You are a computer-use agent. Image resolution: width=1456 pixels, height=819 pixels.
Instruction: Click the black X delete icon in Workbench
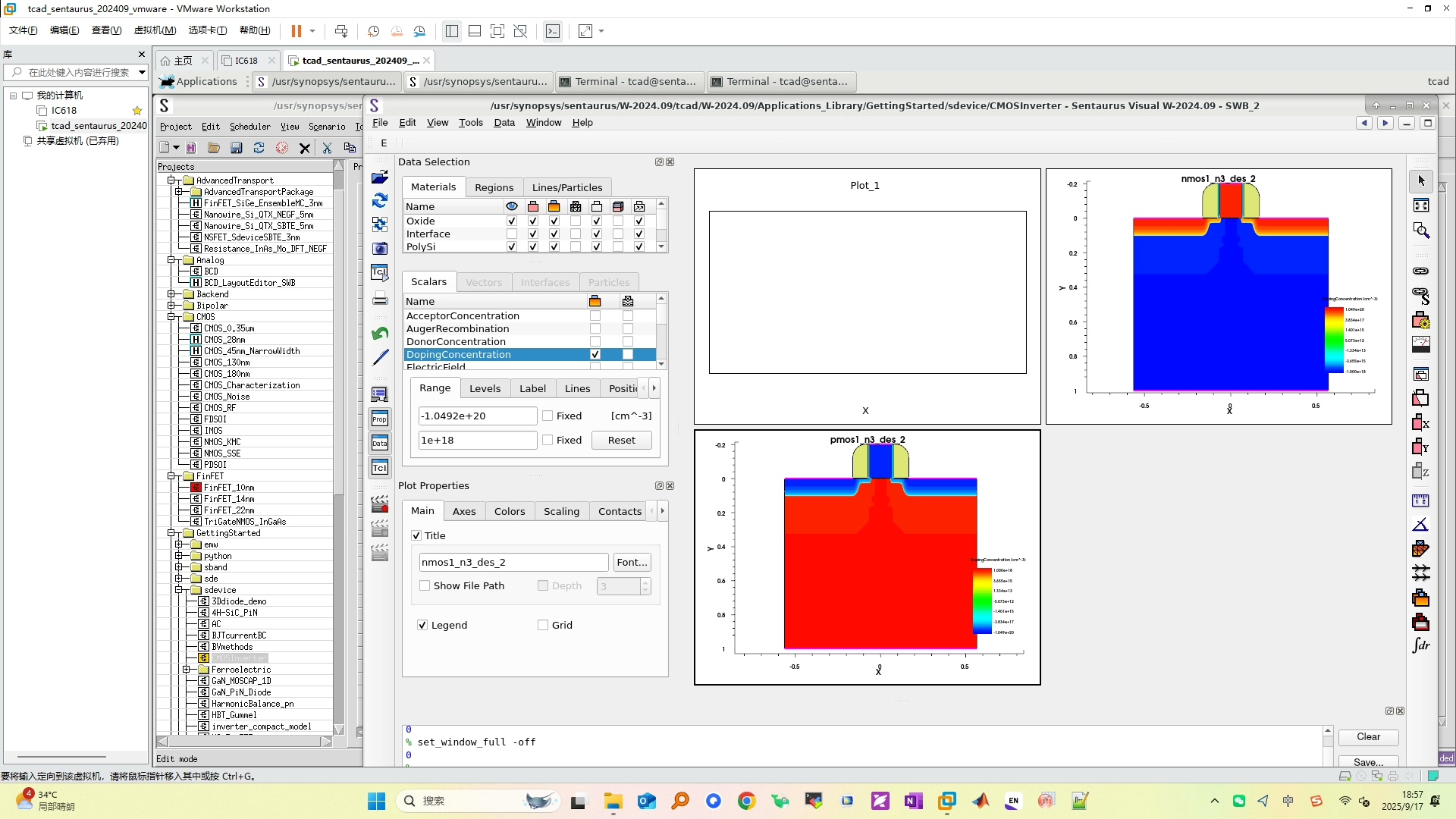tap(305, 148)
